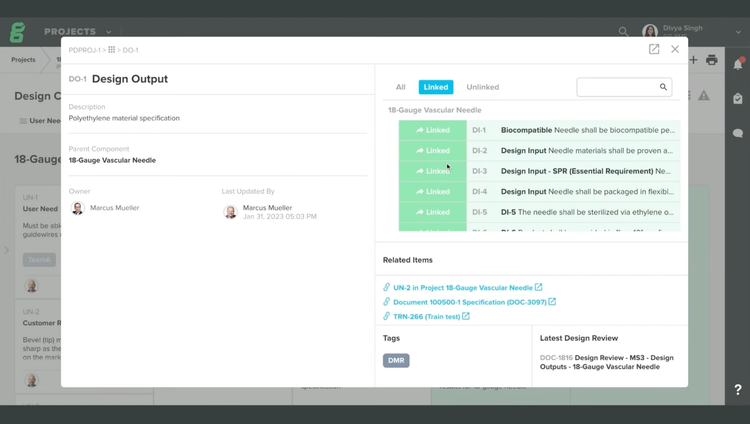Expand the Projects dropdown chevron
This screenshot has width=750, height=424.
[x=109, y=32]
